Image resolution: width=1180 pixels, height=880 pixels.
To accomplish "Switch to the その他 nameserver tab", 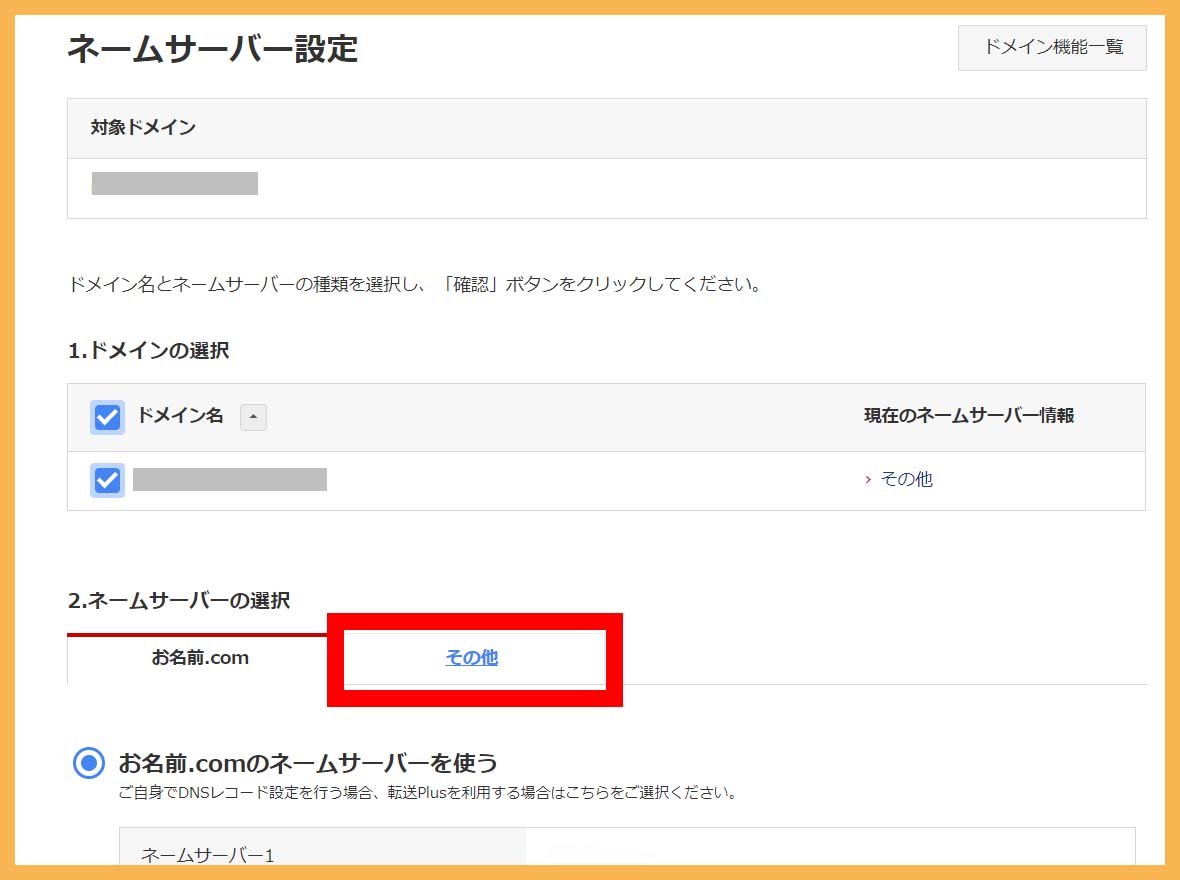I will [471, 658].
